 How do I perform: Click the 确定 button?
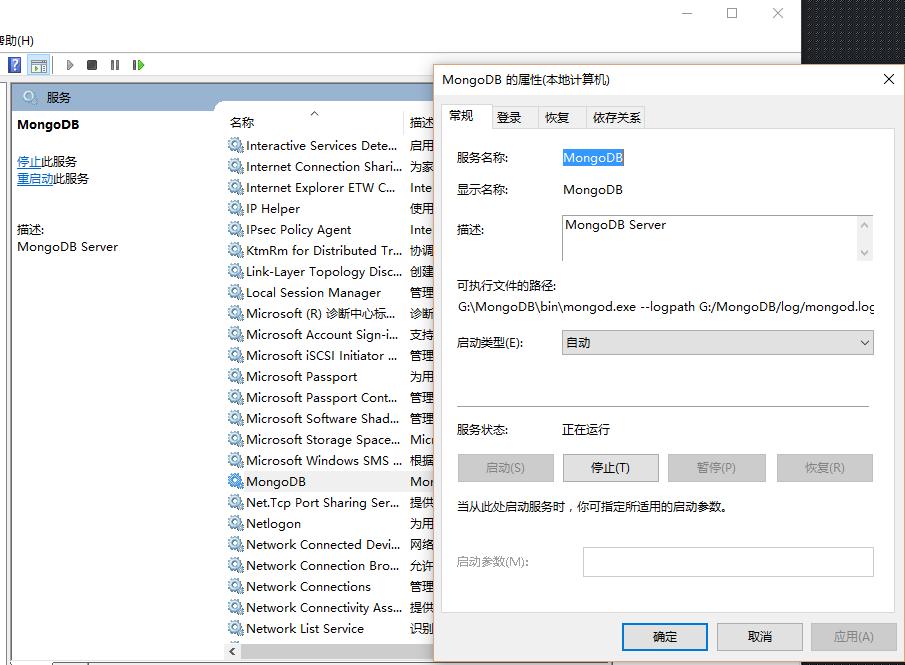click(665, 637)
